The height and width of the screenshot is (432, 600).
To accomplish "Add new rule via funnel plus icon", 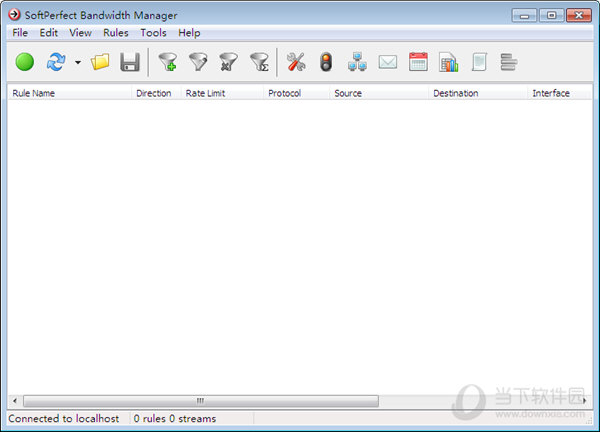I will pos(168,62).
